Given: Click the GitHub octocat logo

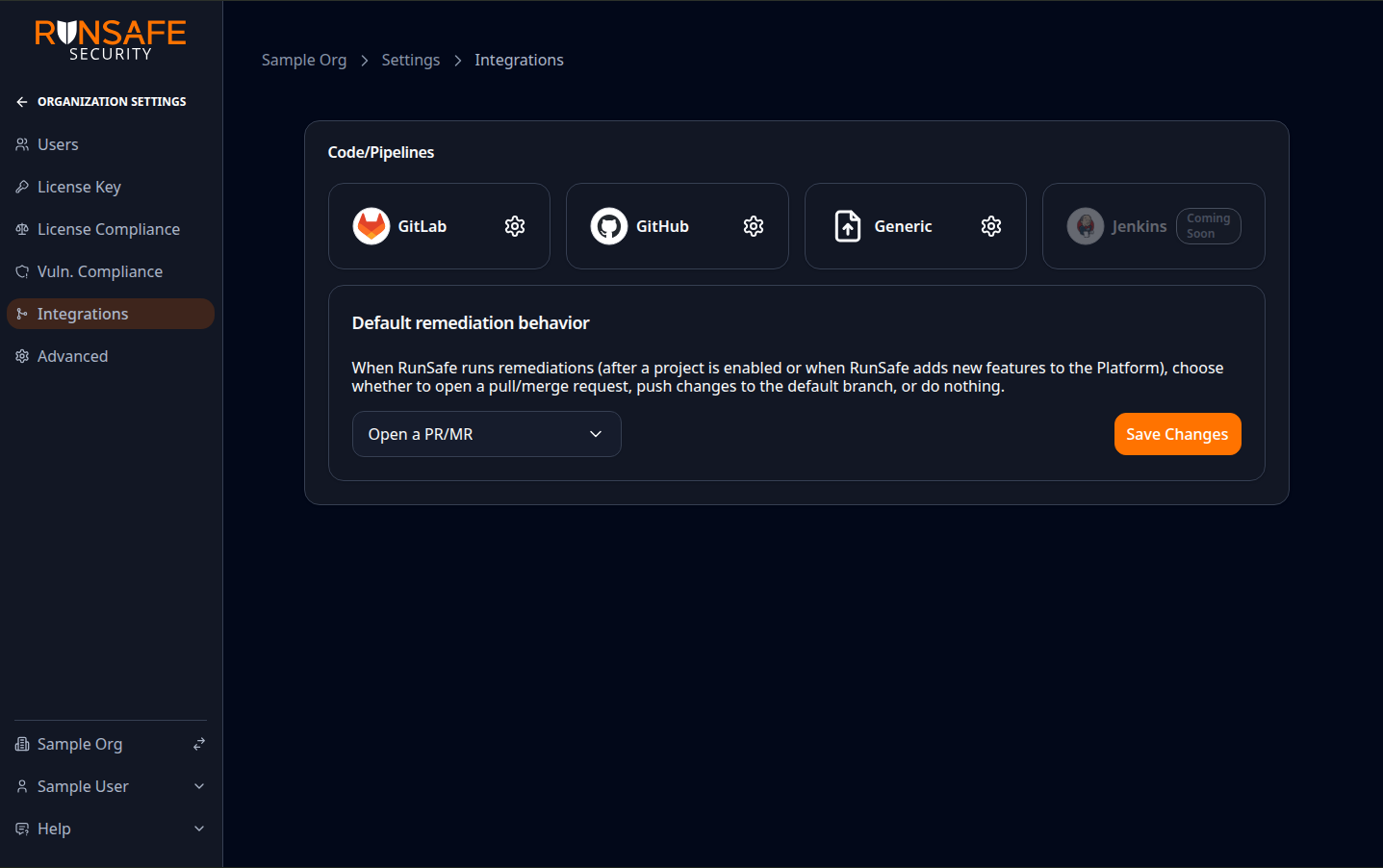Looking at the screenshot, I should point(609,226).
